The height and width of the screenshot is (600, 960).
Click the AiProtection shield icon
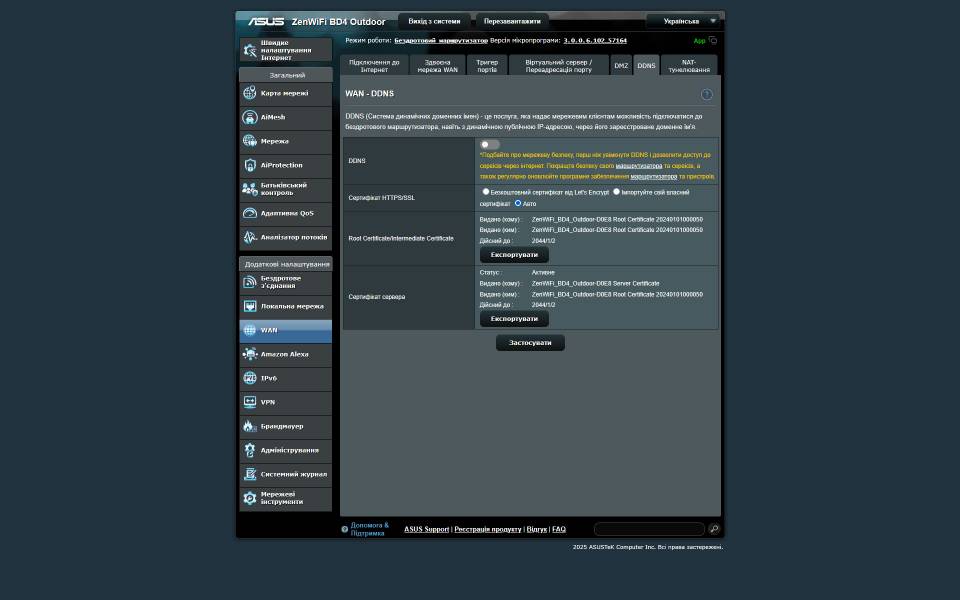click(x=250, y=165)
